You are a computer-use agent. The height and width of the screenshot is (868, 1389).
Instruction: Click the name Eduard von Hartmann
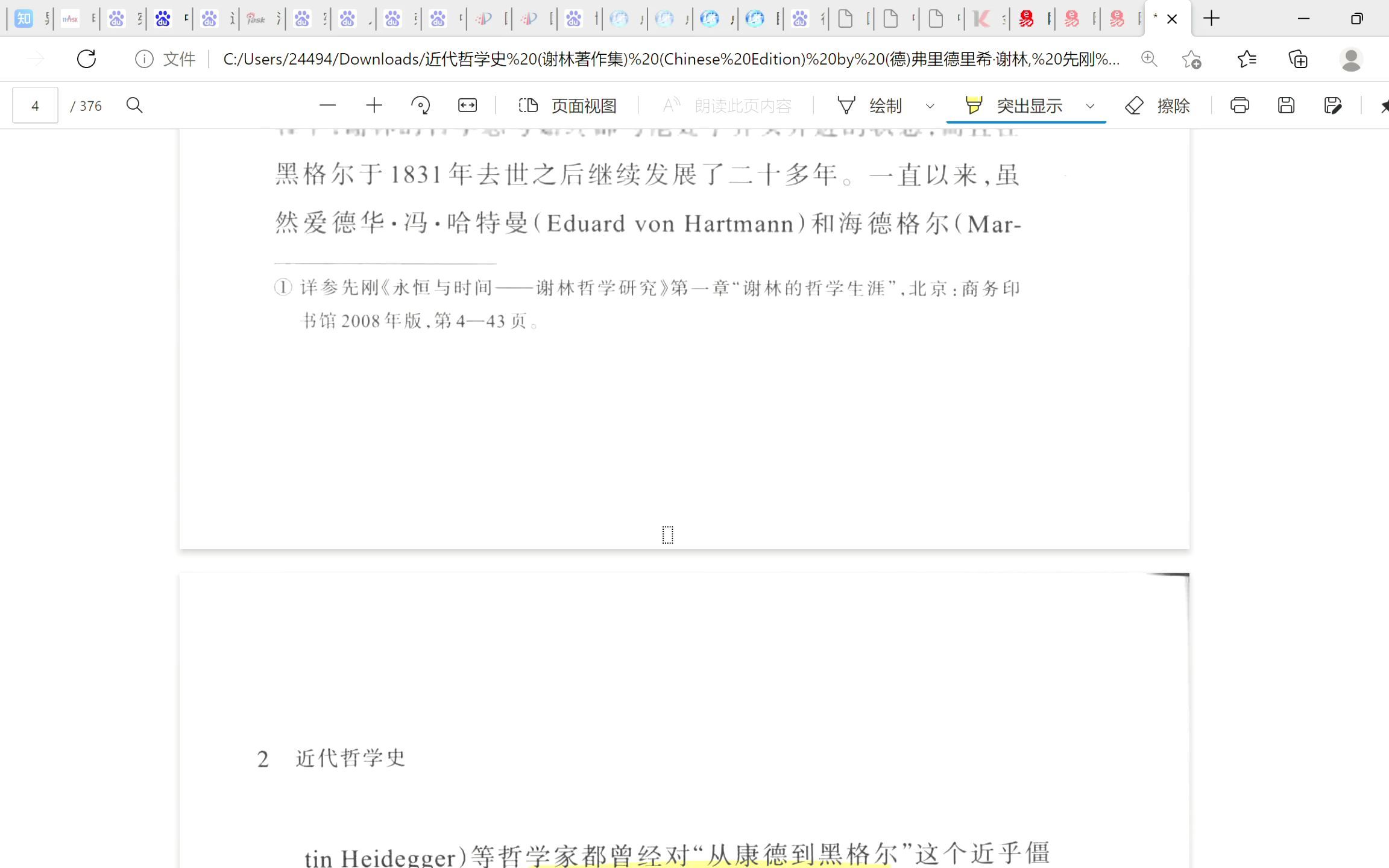(x=670, y=224)
